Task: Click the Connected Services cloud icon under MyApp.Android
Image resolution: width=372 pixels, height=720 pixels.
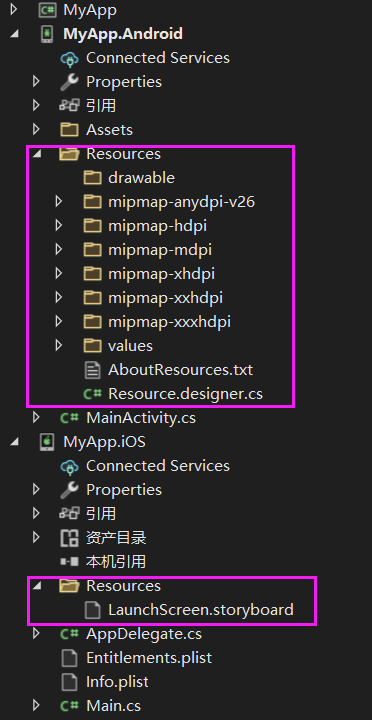Action: (70, 58)
